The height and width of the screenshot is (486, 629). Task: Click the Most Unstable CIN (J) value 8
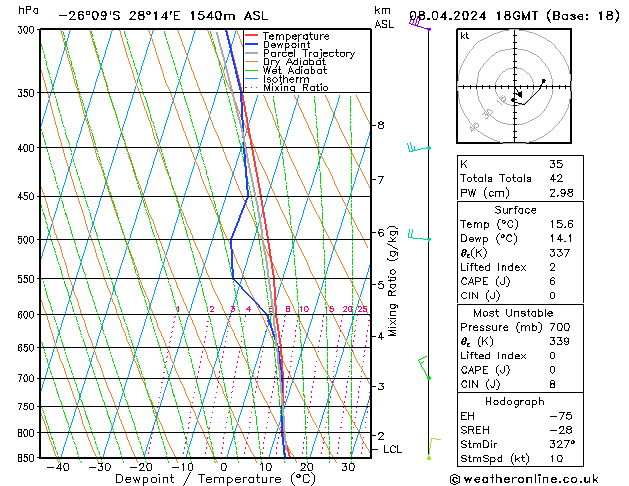click(x=552, y=384)
